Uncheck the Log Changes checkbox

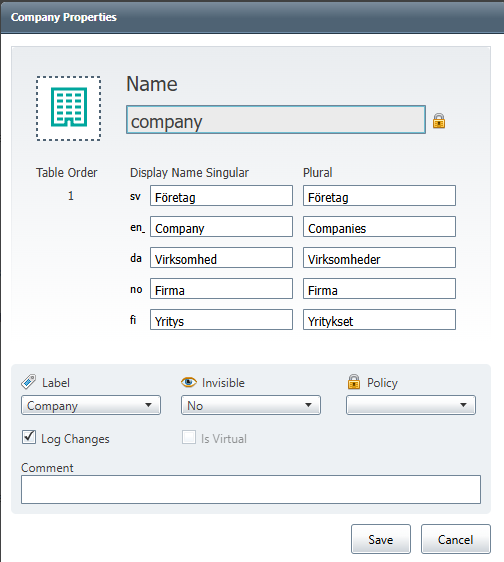pos(29,437)
